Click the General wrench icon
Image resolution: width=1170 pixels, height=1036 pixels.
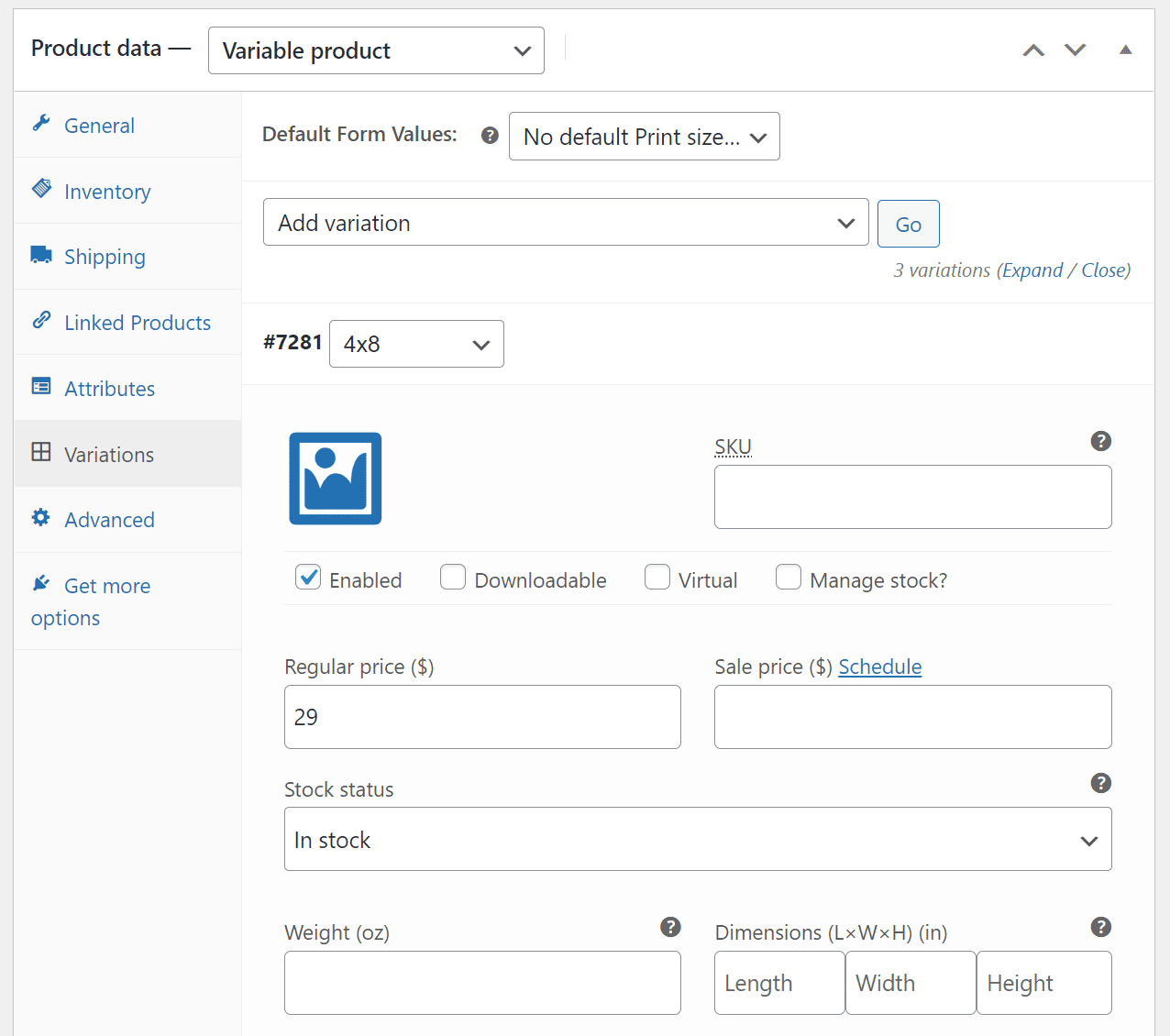(41, 123)
